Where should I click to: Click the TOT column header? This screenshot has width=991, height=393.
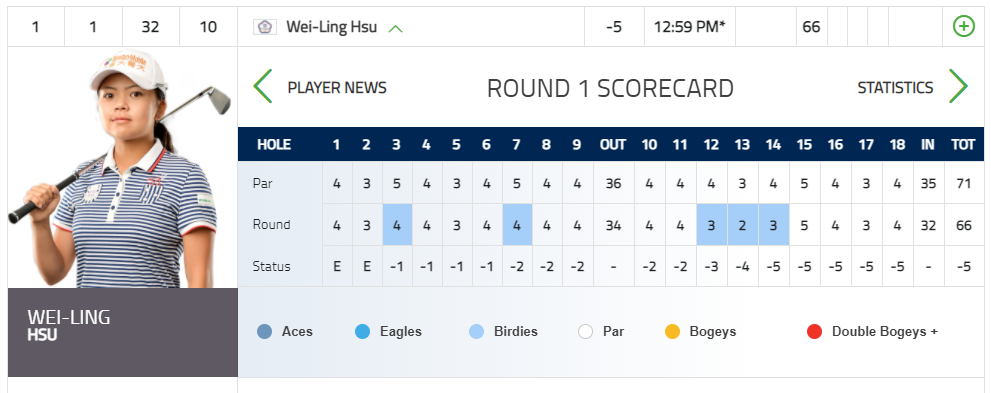[x=963, y=145]
